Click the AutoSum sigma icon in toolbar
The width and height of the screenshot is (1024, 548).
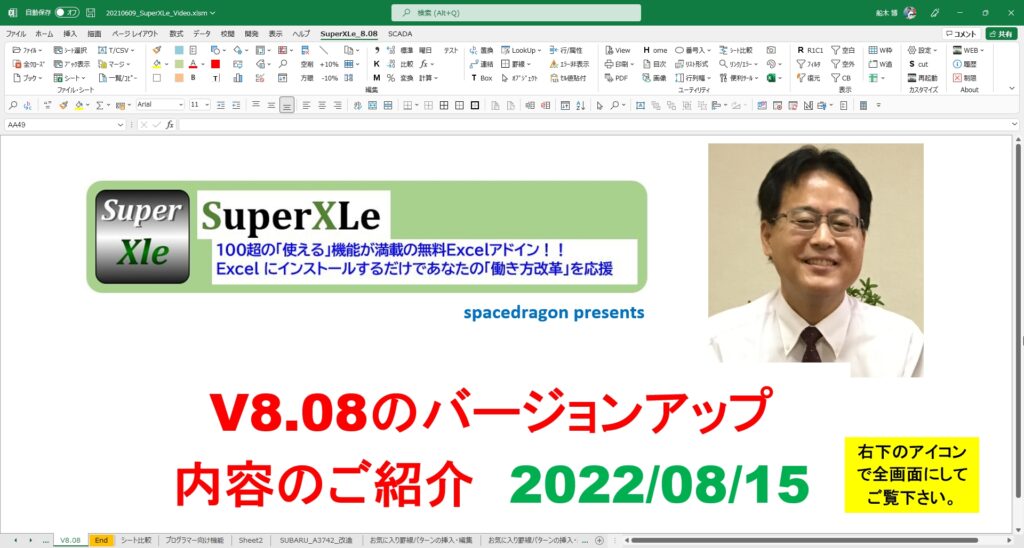coord(99,105)
